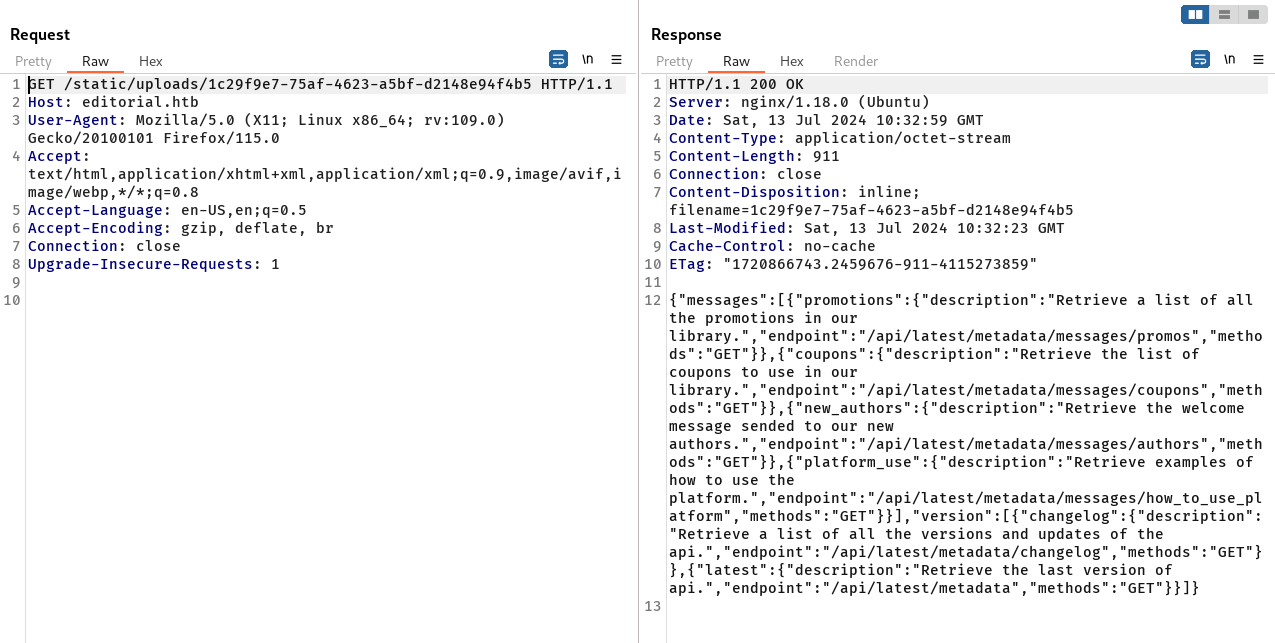Select the Response Raw tab
The width and height of the screenshot is (1275, 643).
pos(736,62)
